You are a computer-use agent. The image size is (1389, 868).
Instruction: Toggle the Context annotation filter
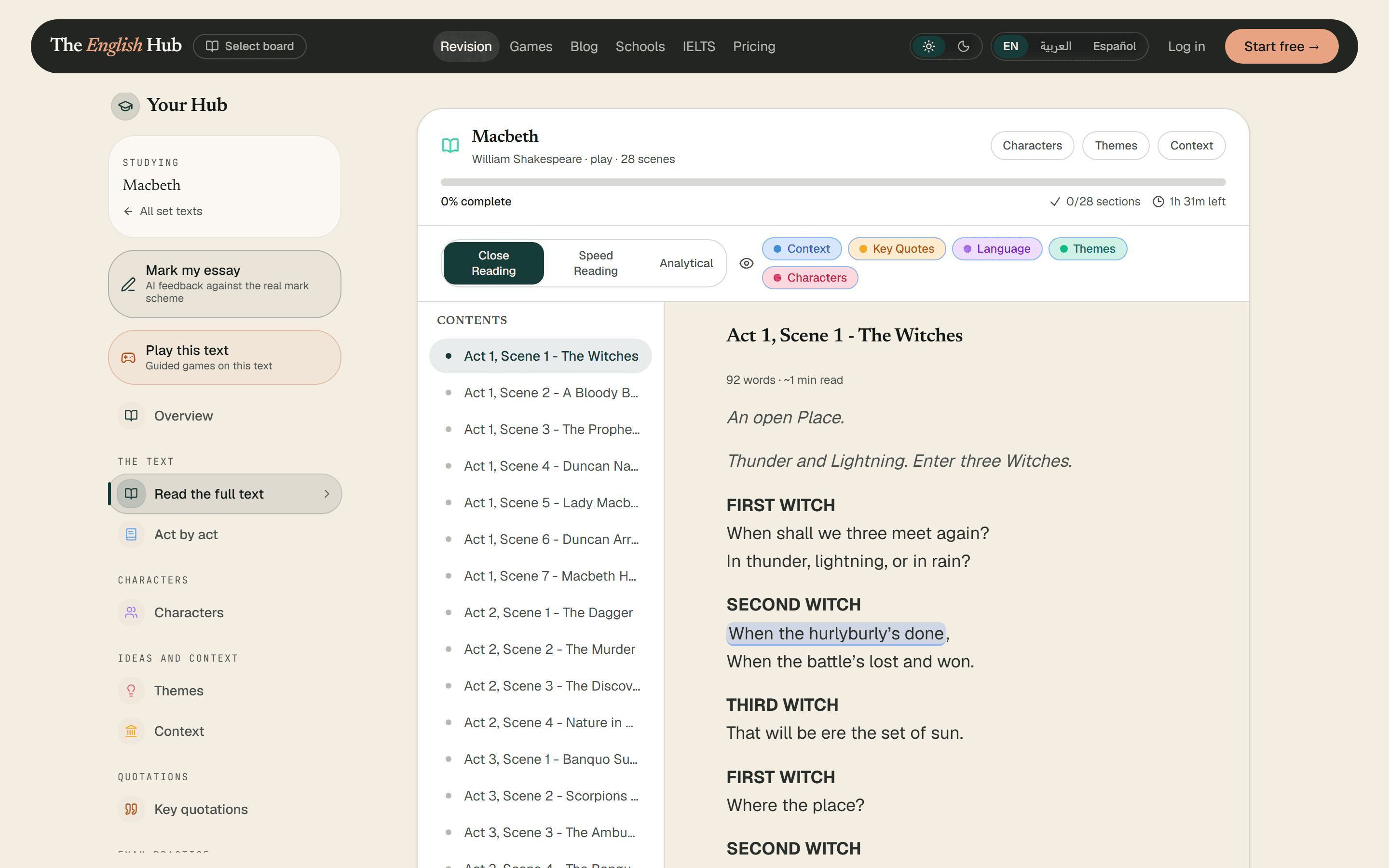click(801, 248)
